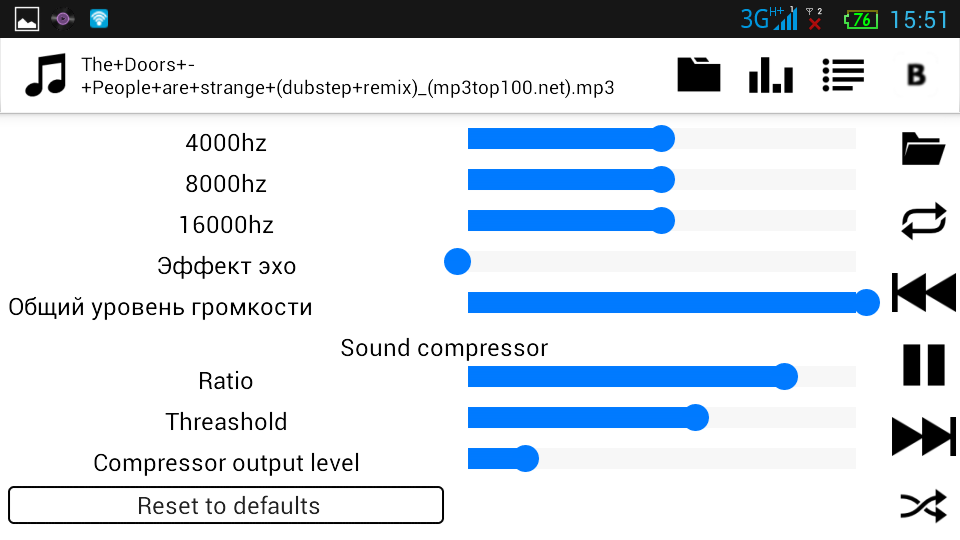
Task: Set the Эффект эхо slider handle
Action: [x=457, y=262]
